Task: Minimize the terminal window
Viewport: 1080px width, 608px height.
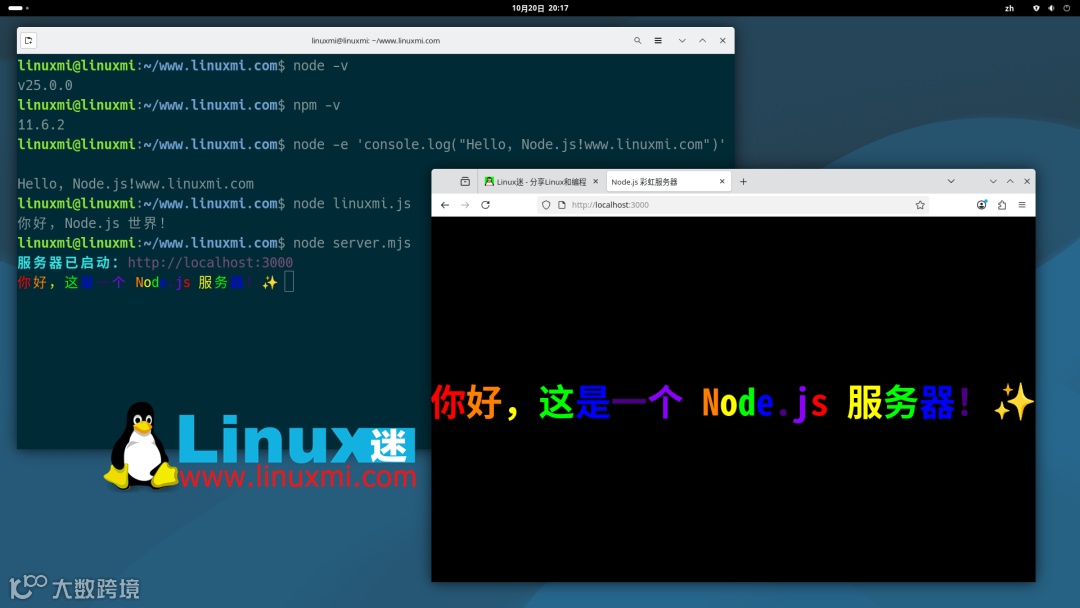Action: coord(682,41)
